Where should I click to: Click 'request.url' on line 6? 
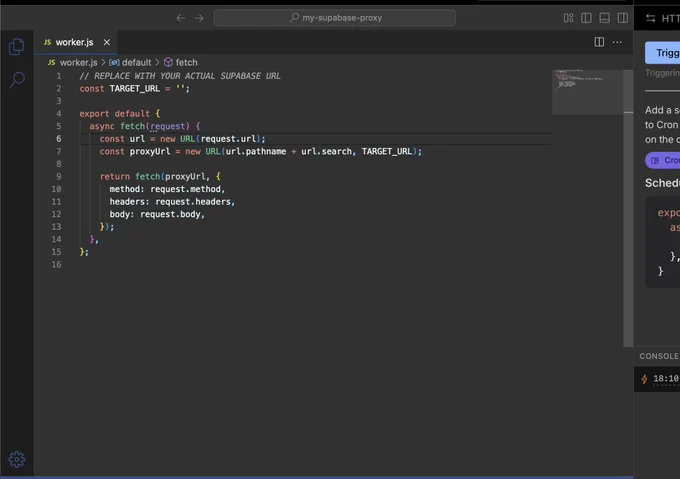tap(228, 139)
